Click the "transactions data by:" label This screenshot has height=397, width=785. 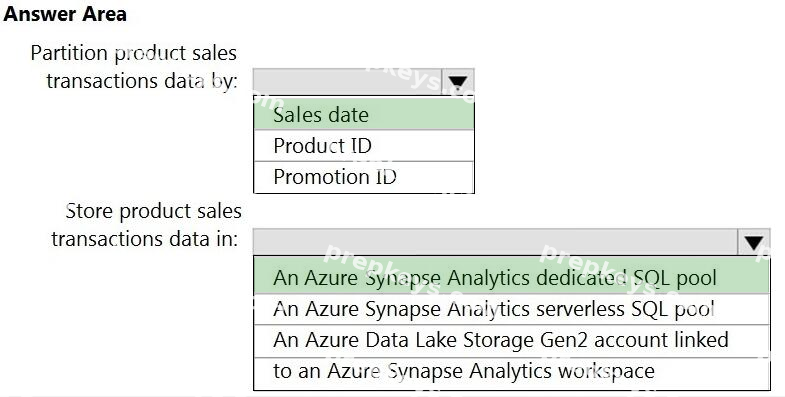point(142,81)
